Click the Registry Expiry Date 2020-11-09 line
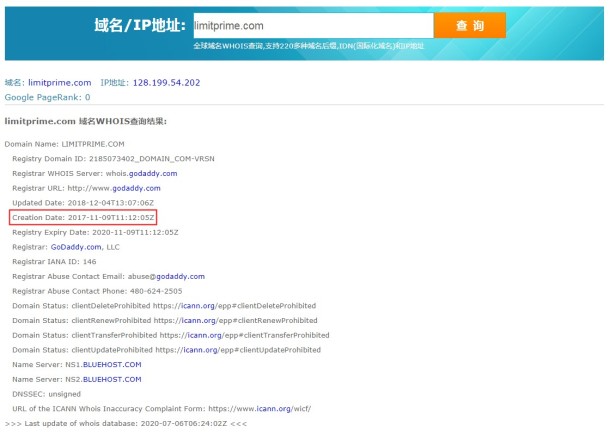610x433 pixels. pos(95,233)
